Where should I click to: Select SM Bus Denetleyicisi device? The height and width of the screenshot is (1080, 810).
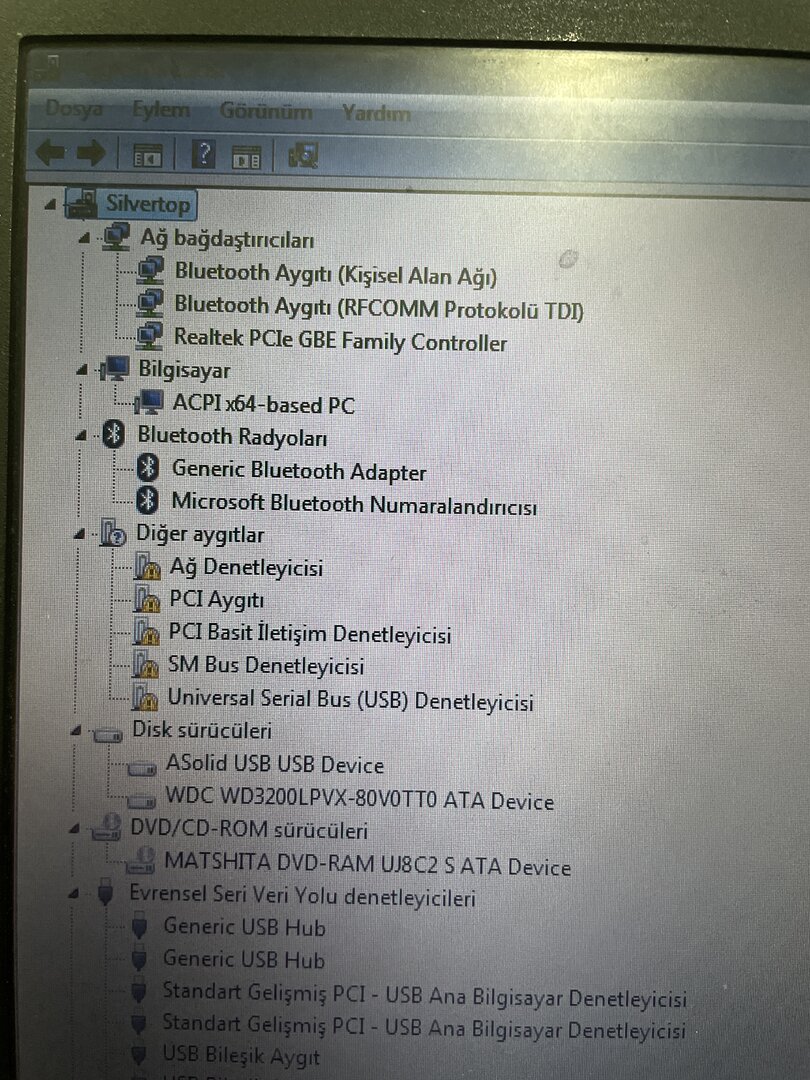tap(266, 665)
